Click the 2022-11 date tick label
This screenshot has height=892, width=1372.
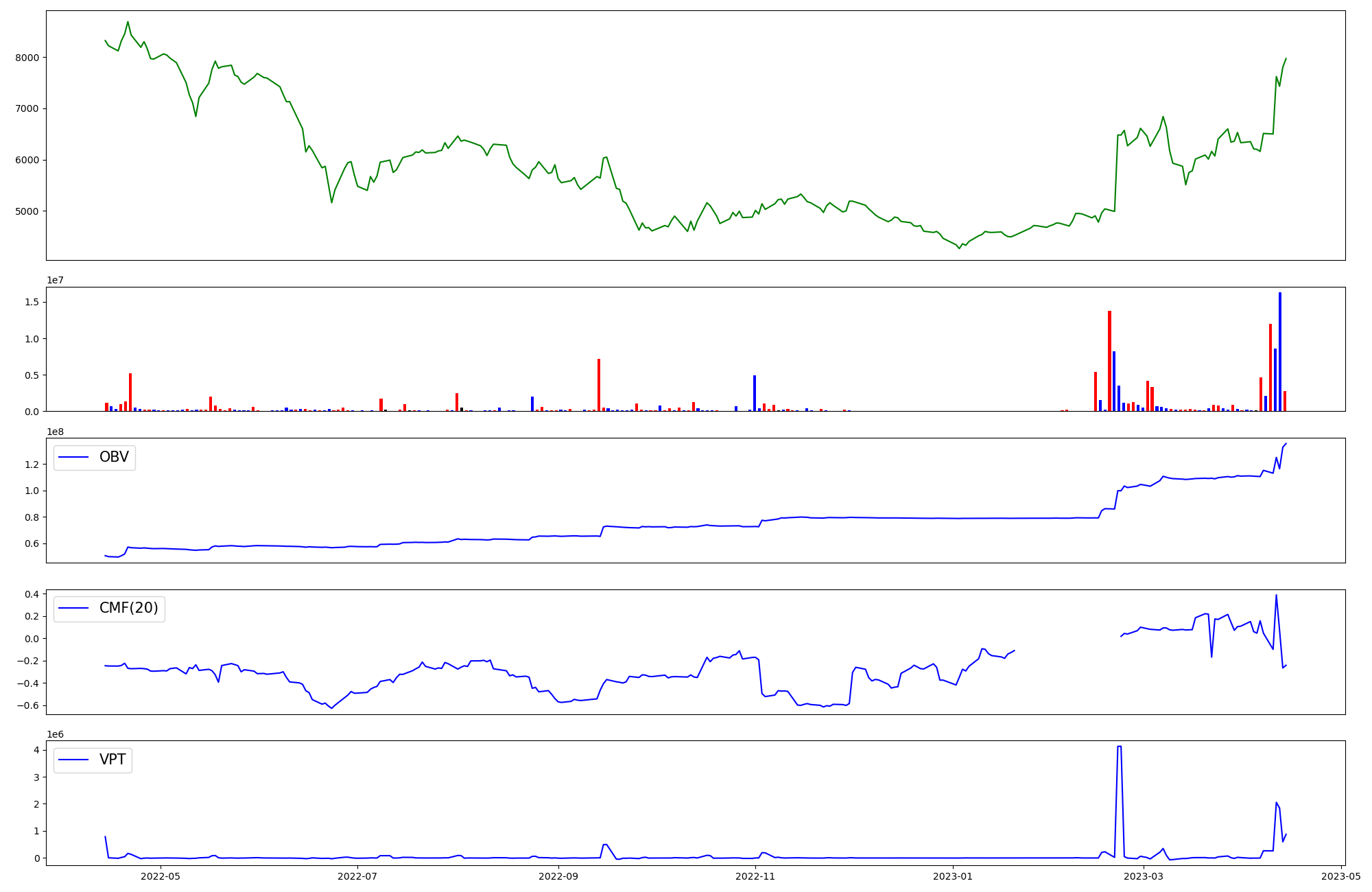click(755, 876)
